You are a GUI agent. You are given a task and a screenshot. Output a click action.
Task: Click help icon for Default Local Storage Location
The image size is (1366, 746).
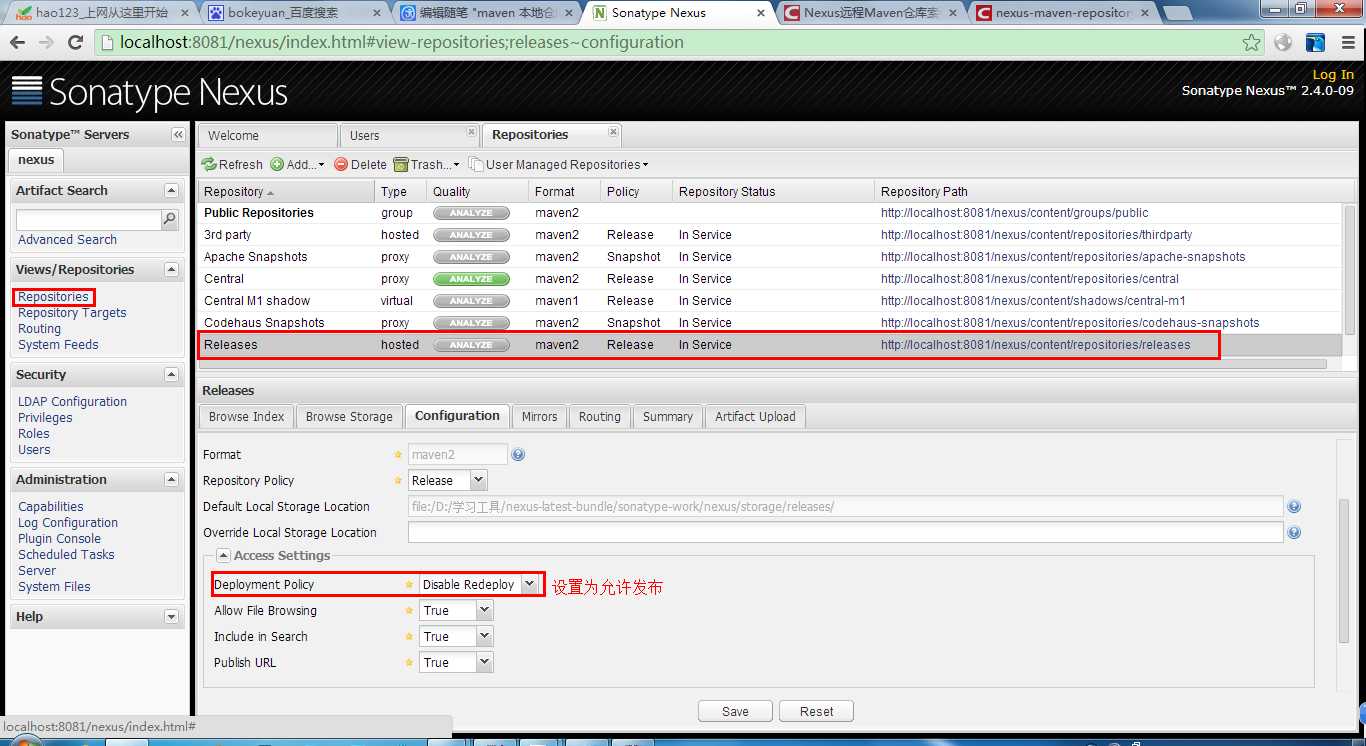pos(1294,506)
